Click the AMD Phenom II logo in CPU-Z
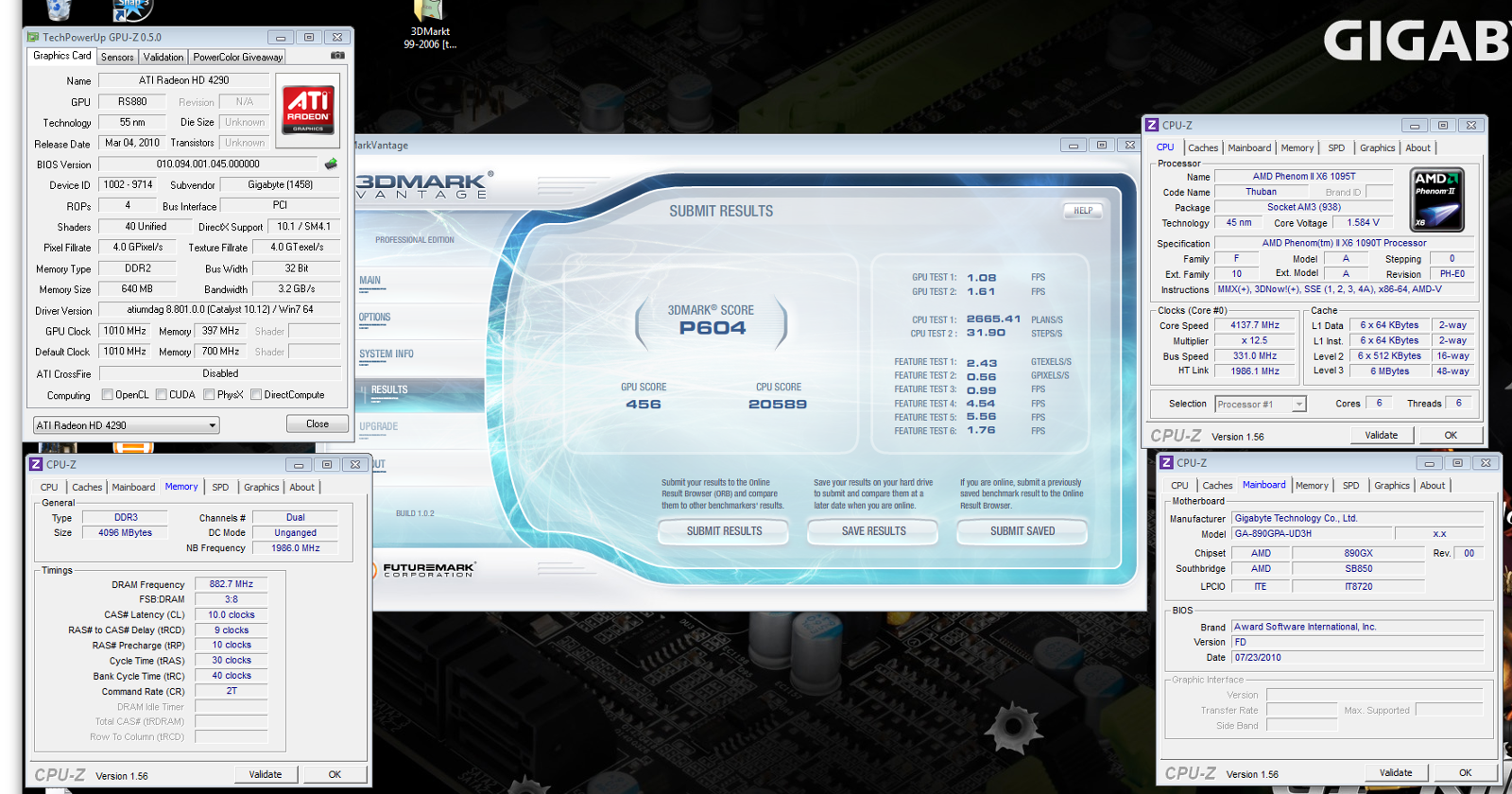1512x794 pixels. point(1436,200)
